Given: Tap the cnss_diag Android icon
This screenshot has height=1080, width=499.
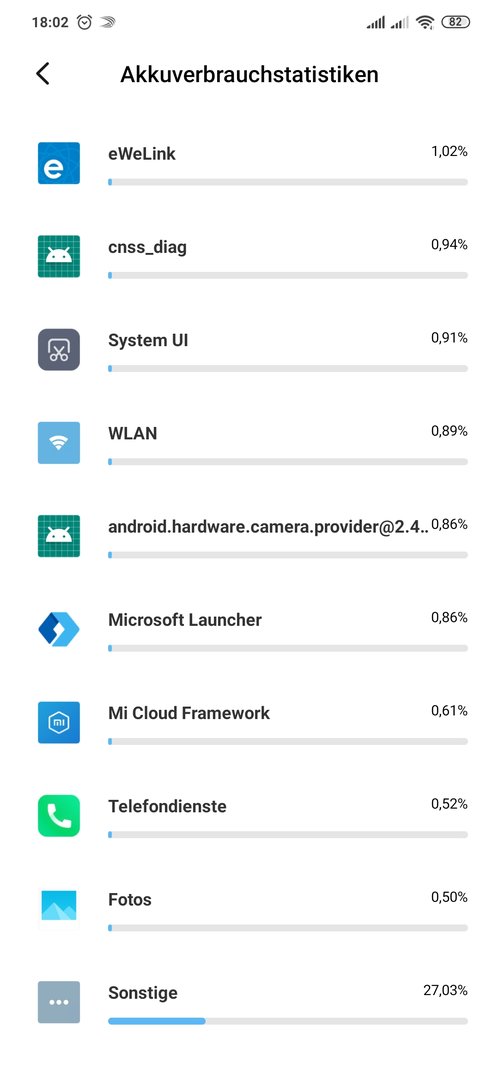Looking at the screenshot, I should [59, 256].
